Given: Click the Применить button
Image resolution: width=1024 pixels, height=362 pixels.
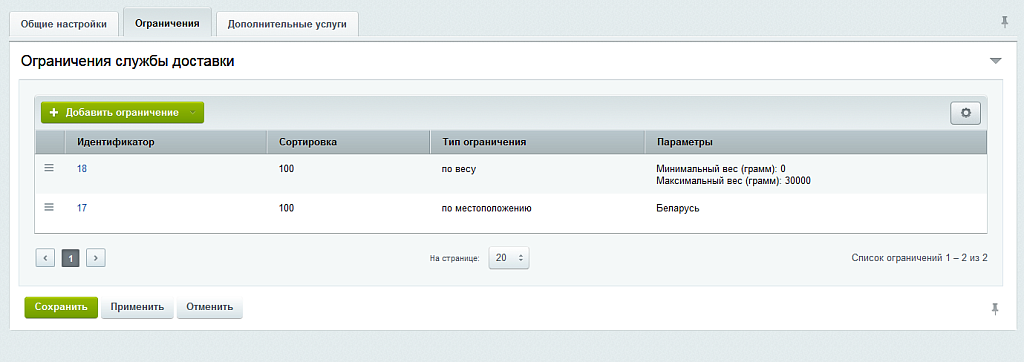Looking at the screenshot, I should (x=137, y=307).
